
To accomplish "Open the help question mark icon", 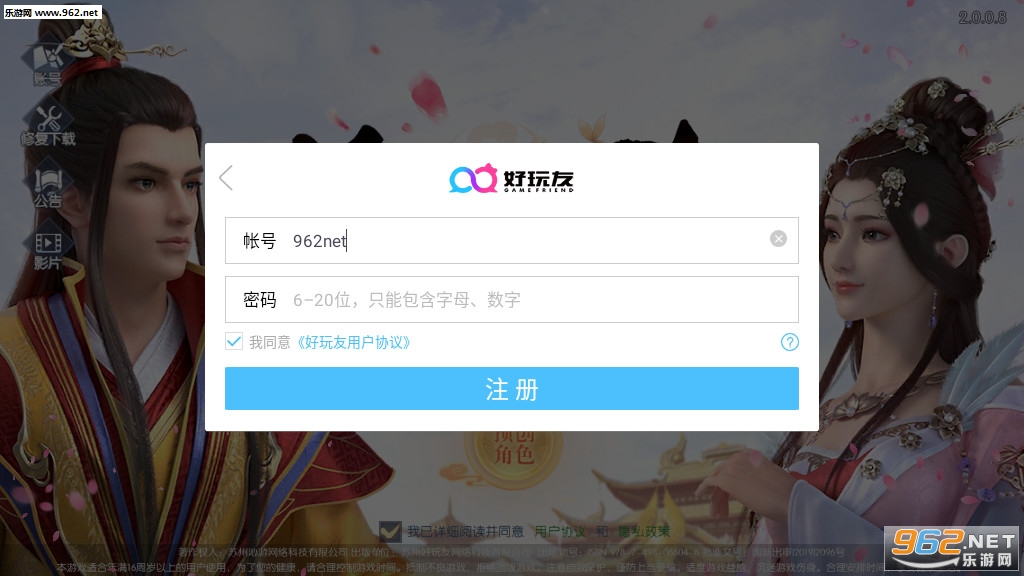I will tap(790, 342).
